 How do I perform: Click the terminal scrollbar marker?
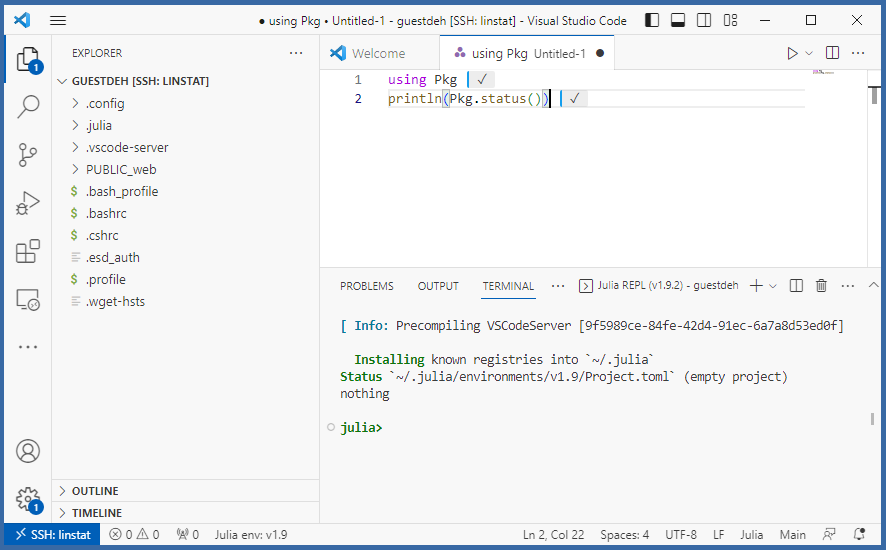871,420
